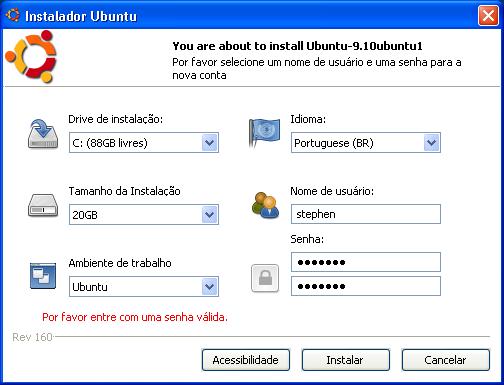Click the 'Instalador Ubuntu' title bar text
Screen dimensions: 504x385
[x=81, y=16]
